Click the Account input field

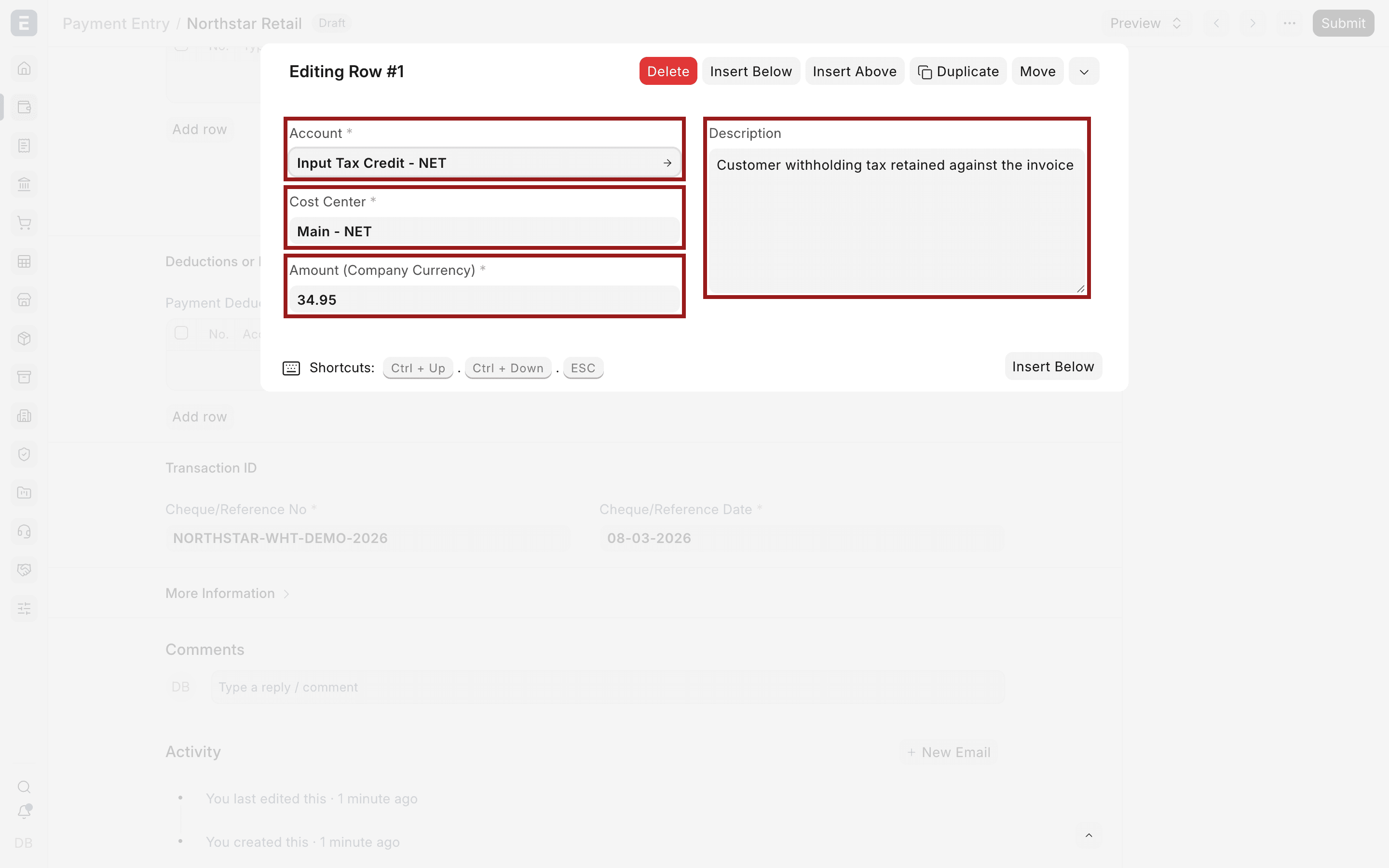[x=484, y=163]
